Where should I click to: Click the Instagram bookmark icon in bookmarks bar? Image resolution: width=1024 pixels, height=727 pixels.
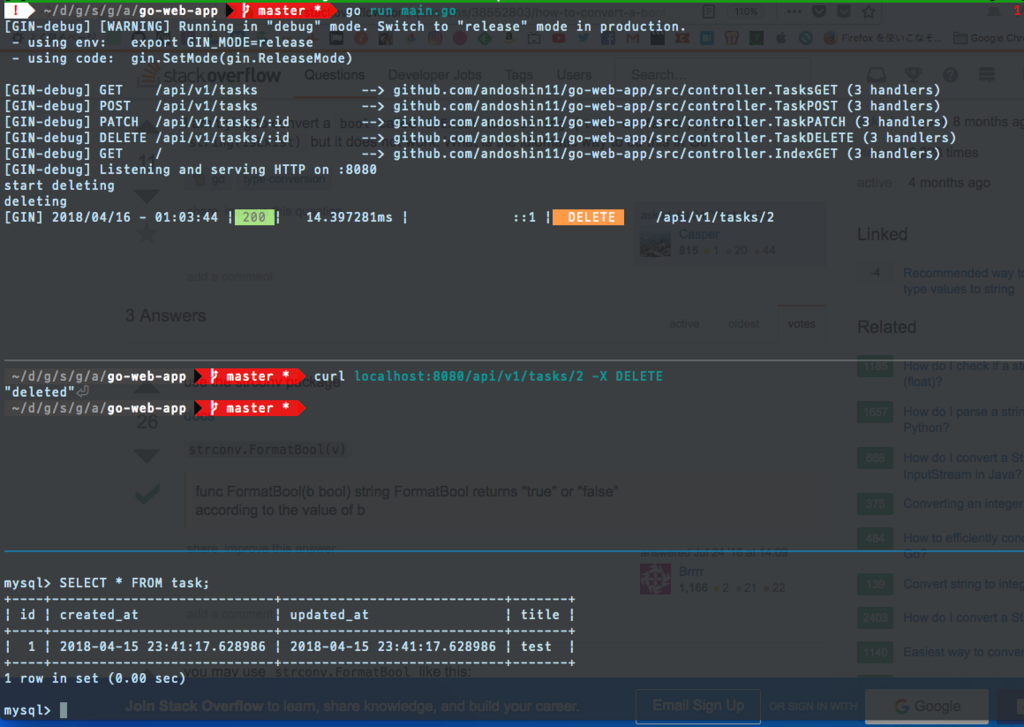coord(436,38)
